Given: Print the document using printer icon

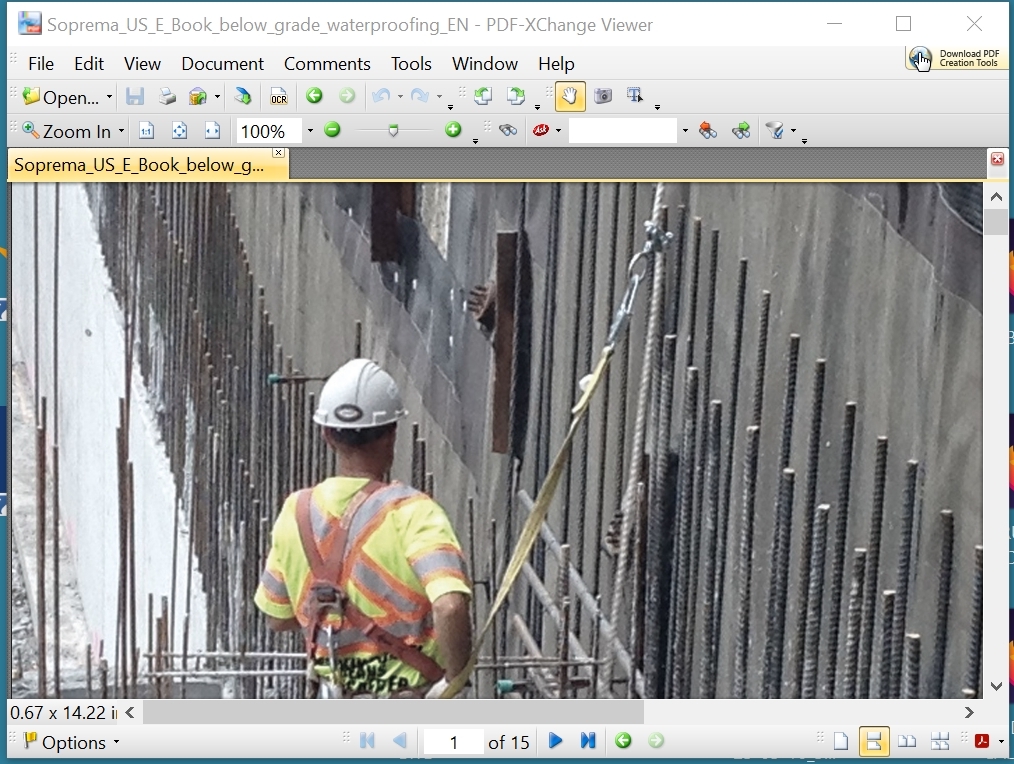Looking at the screenshot, I should pos(167,96).
